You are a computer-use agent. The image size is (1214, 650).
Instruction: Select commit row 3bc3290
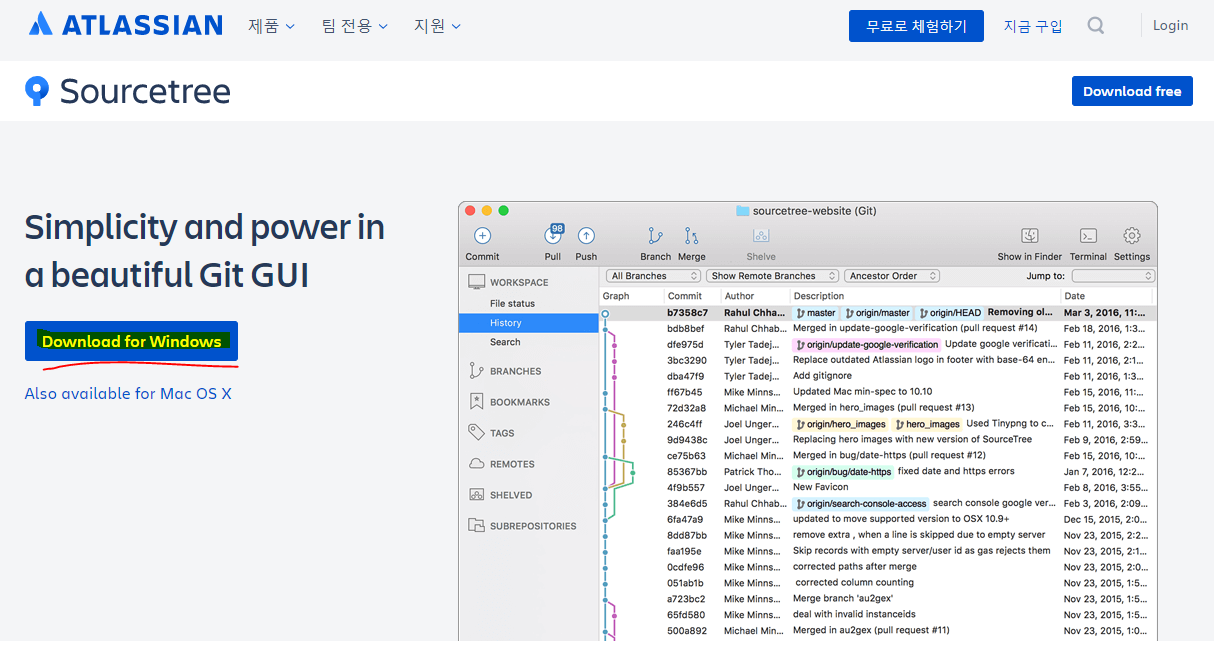coord(878,360)
